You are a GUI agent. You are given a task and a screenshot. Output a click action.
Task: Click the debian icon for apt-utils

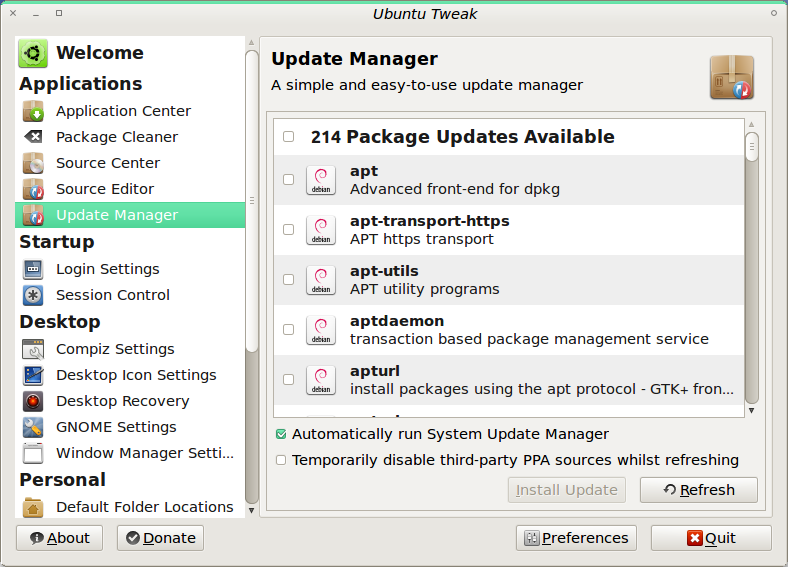(x=321, y=280)
